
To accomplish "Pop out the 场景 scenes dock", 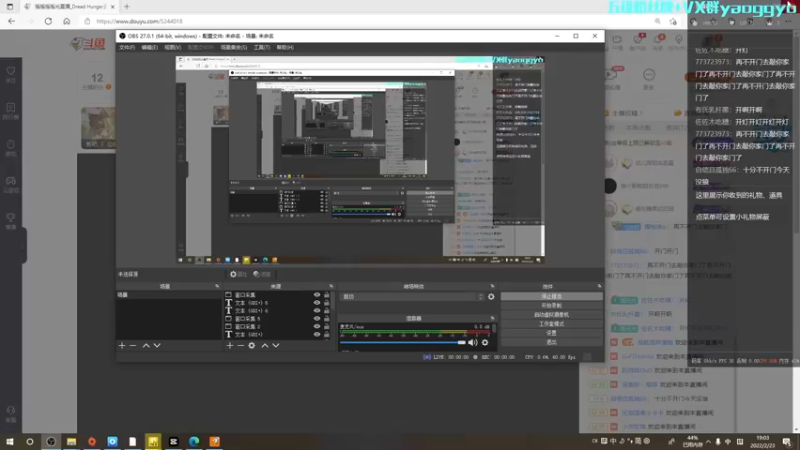I will (x=217, y=286).
